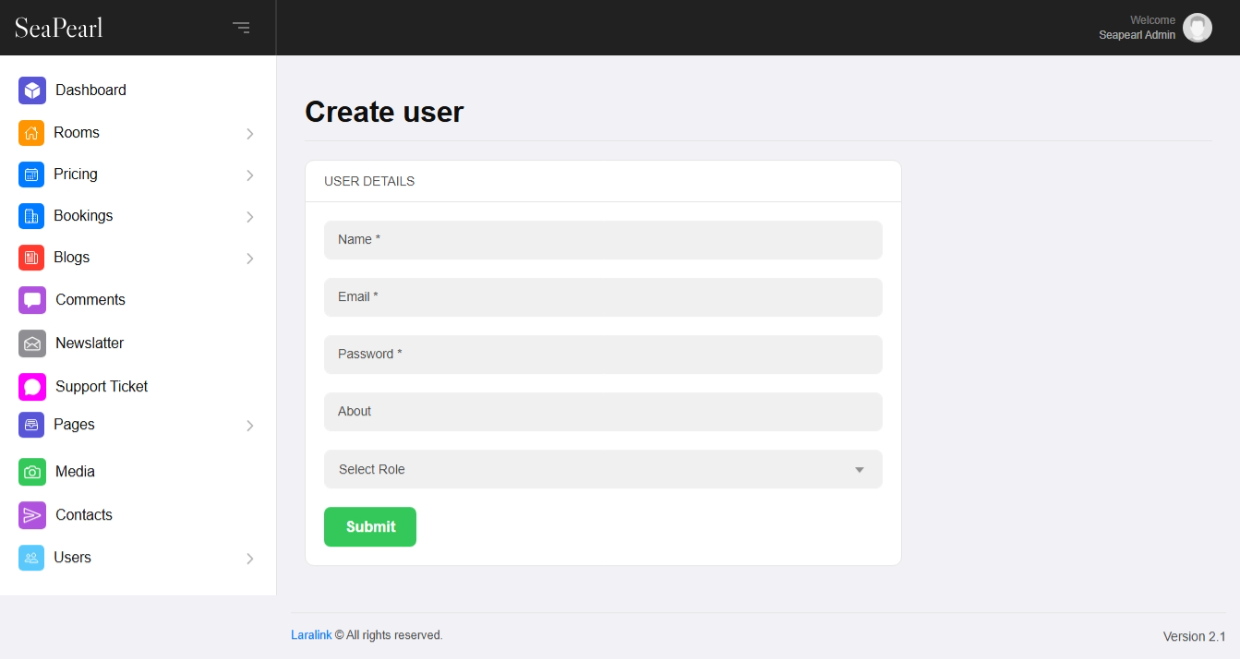Open the Users menu item
The width and height of the screenshot is (1240, 659).
click(x=72, y=558)
